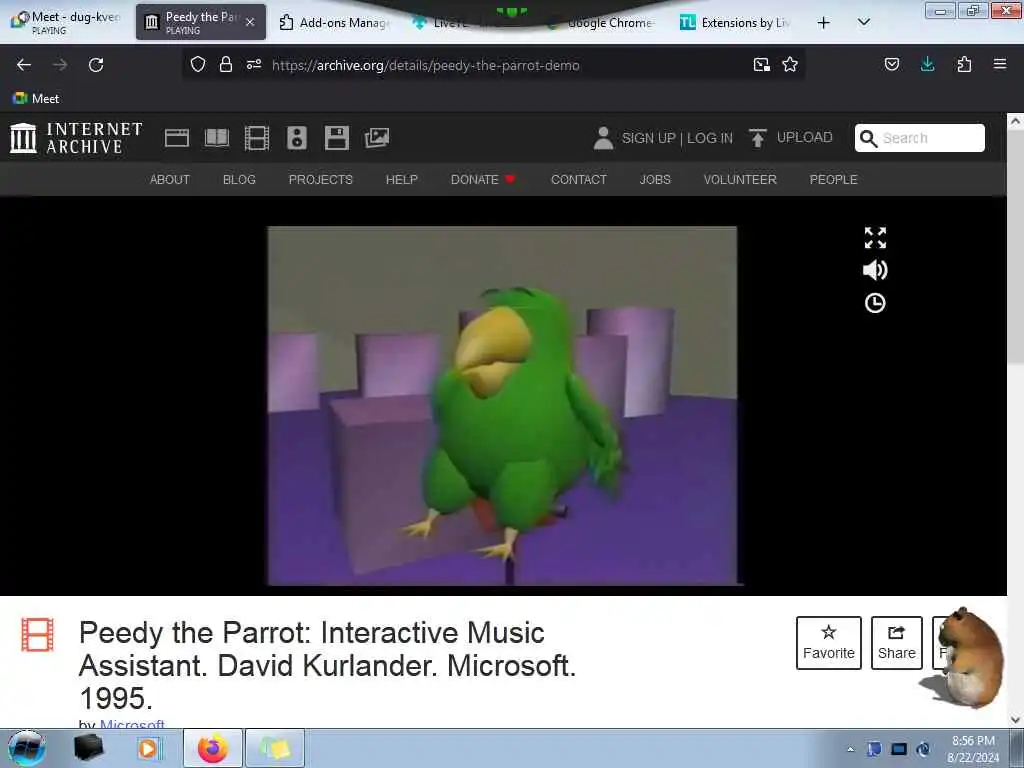Click the user avatar icon
This screenshot has height=768, width=1024.
(x=603, y=138)
